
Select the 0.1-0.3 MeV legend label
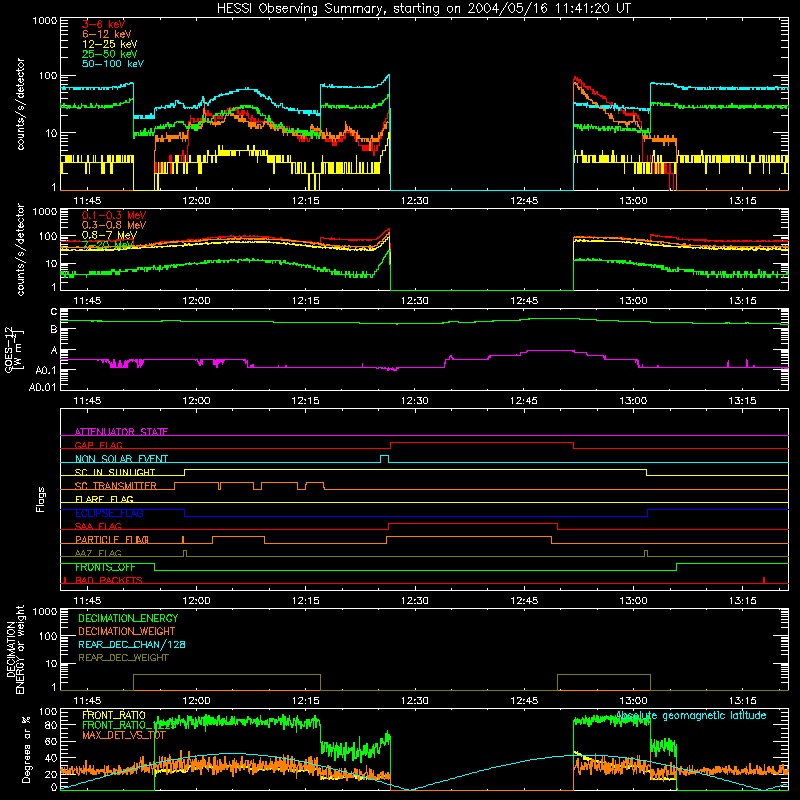pyautogui.click(x=114, y=215)
